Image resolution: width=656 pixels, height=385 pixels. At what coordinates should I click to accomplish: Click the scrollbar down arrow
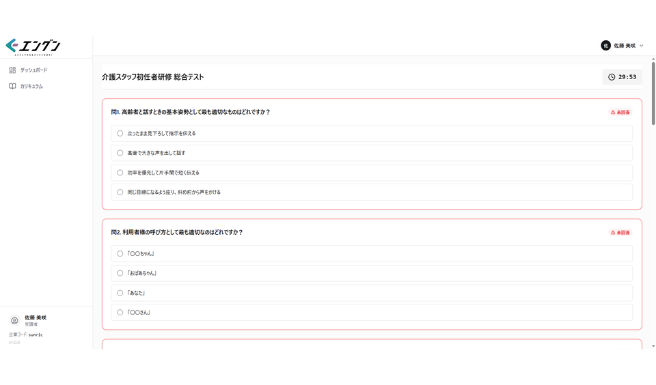653,346
